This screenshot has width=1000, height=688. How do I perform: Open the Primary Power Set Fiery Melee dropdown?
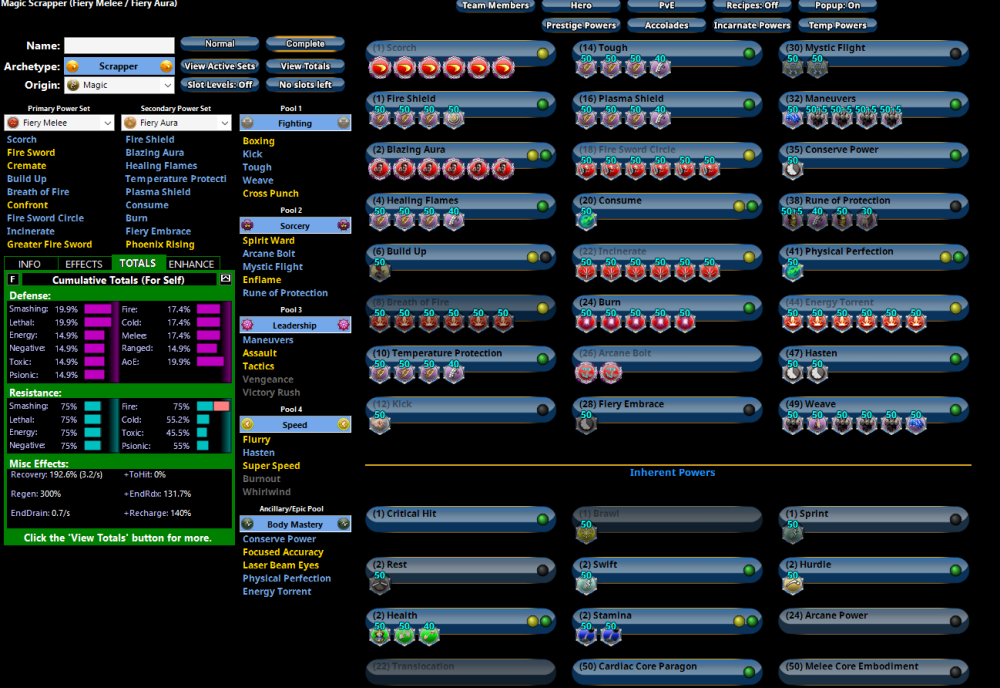(57, 122)
